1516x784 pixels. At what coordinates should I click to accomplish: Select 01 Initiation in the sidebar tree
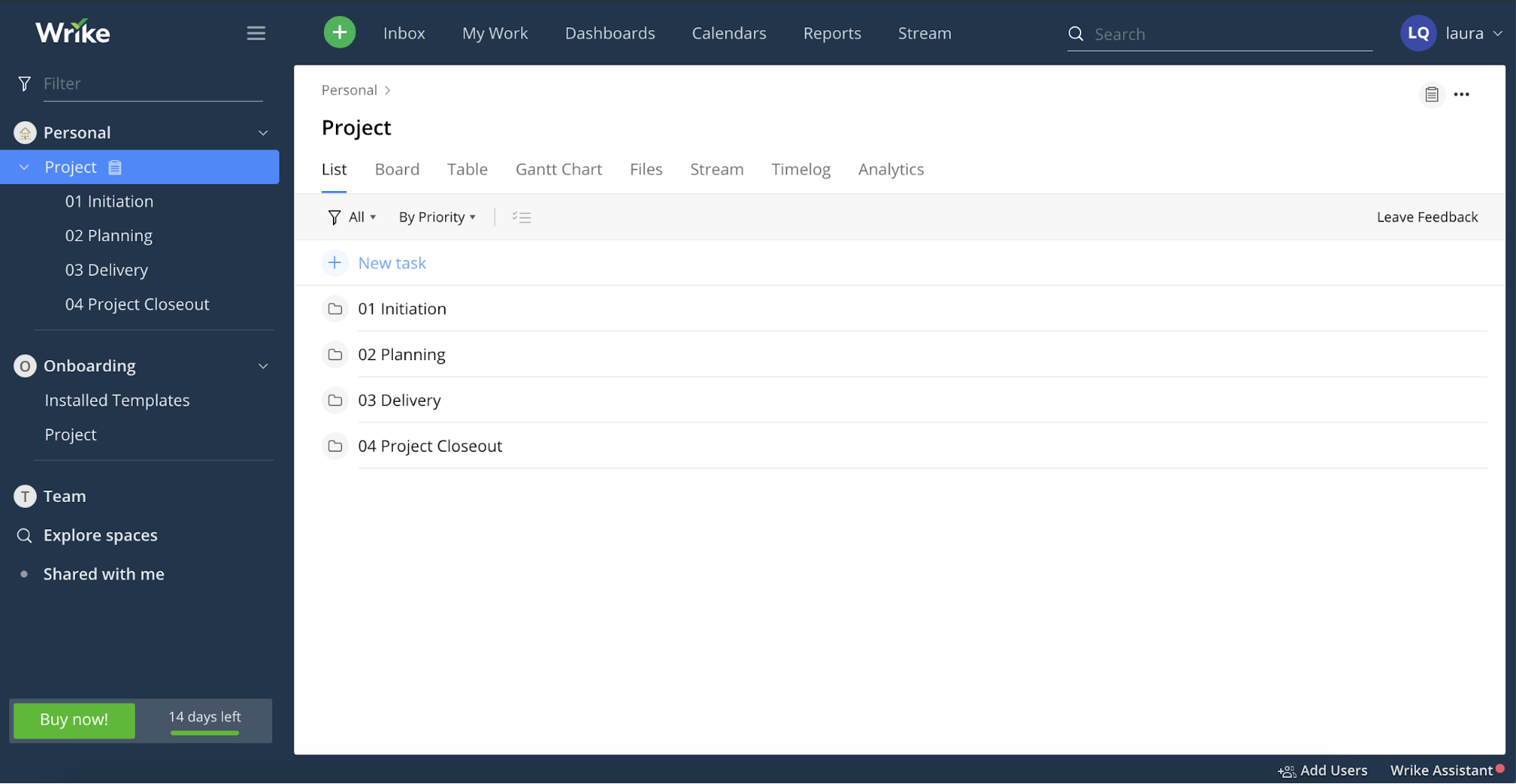109,202
